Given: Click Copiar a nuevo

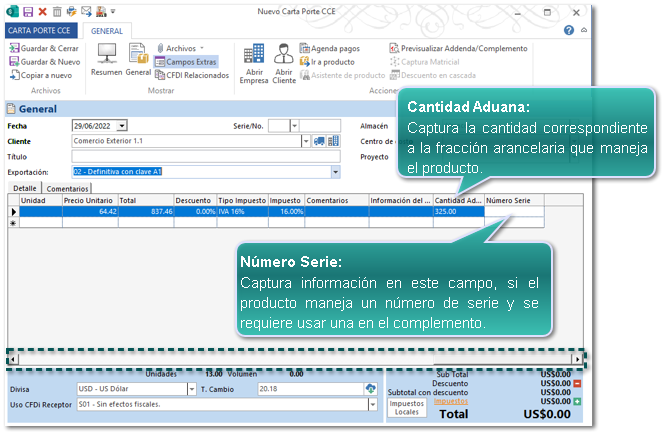Looking at the screenshot, I should click(x=41, y=75).
